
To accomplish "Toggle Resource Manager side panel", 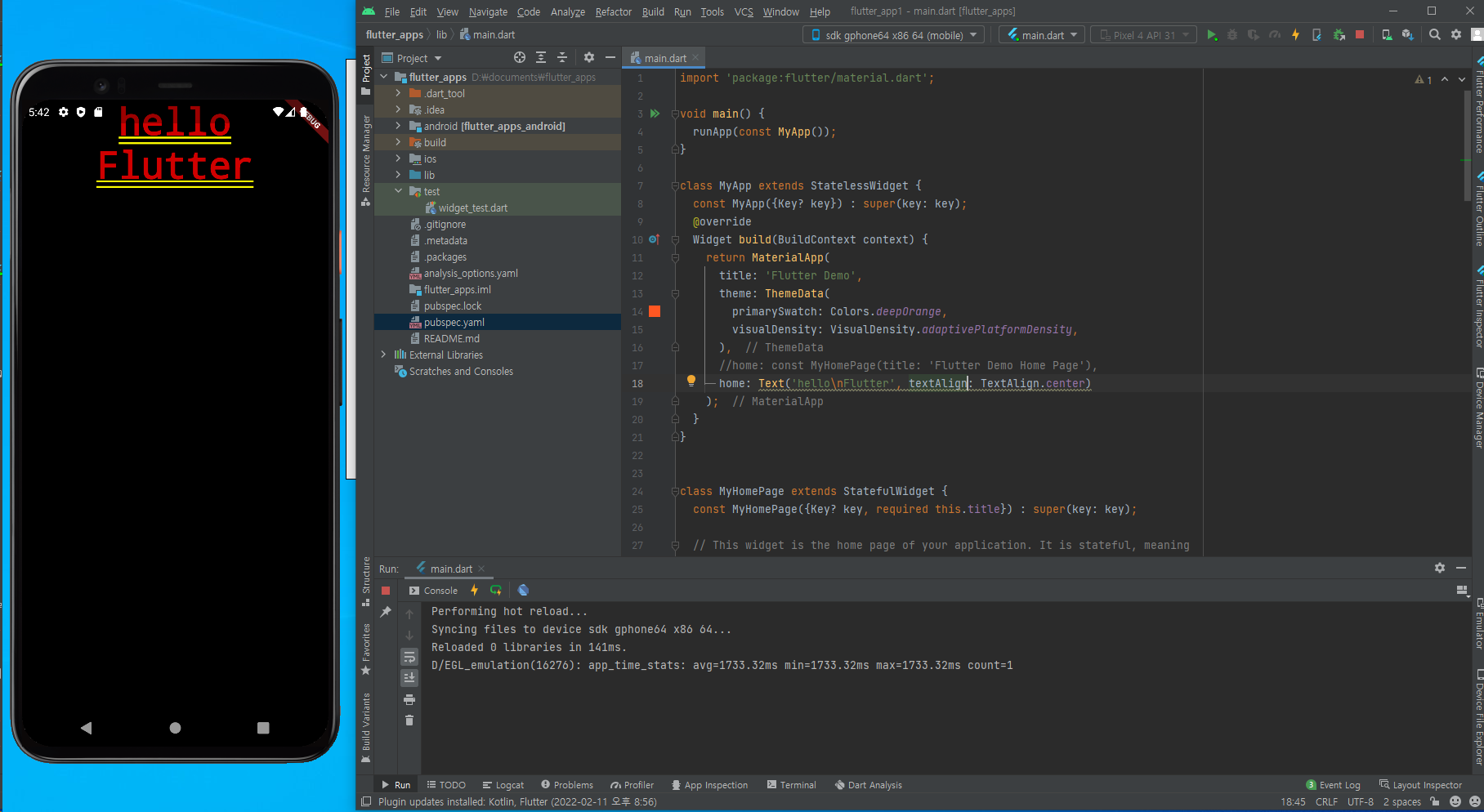I will click(x=365, y=159).
